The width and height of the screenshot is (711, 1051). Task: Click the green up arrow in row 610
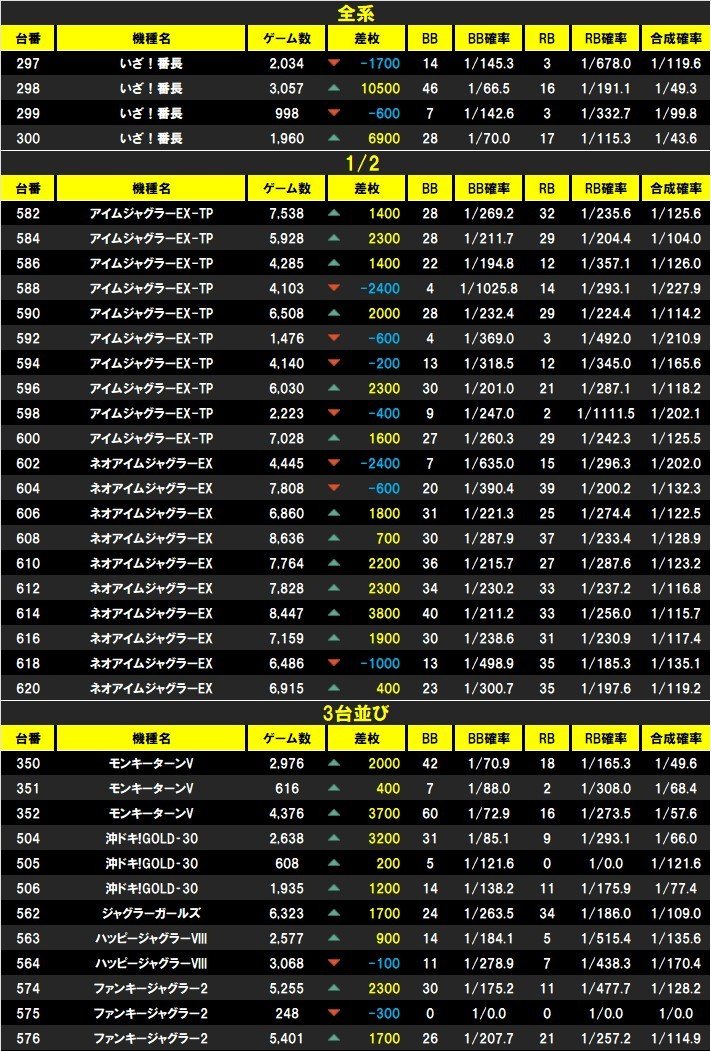[x=334, y=564]
